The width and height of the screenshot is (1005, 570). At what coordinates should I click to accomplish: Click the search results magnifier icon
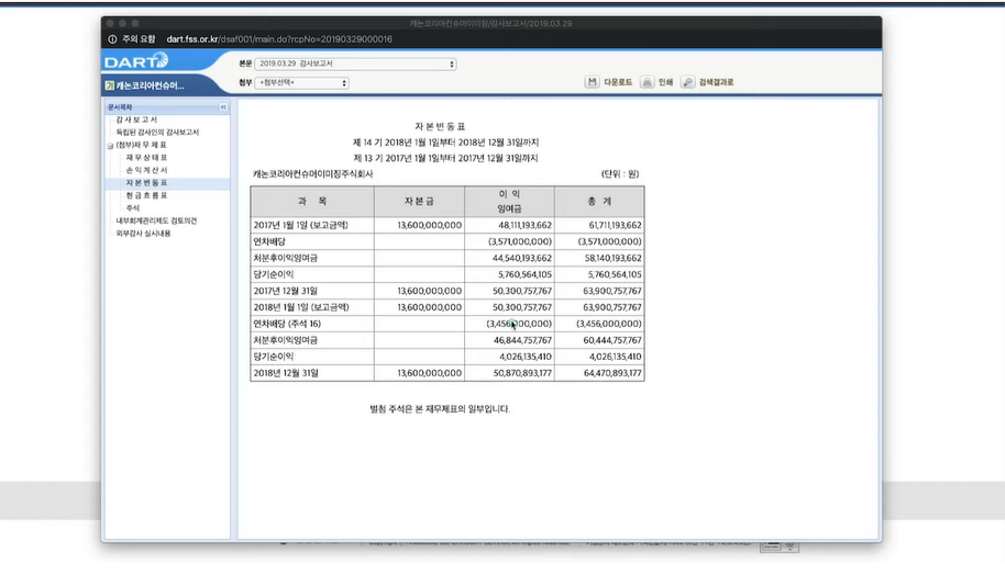coord(688,82)
